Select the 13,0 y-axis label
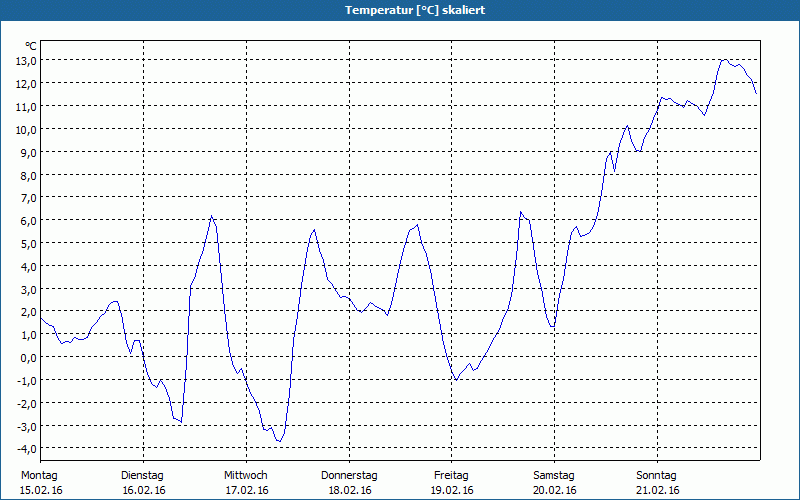 (25, 60)
